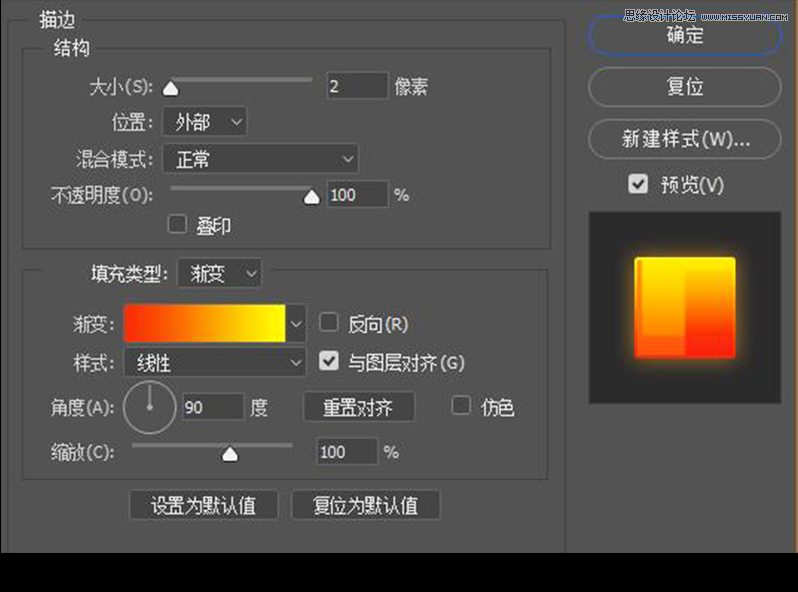The image size is (798, 592).
Task: Edit the 不透明度 percent value field
Action: click(357, 194)
